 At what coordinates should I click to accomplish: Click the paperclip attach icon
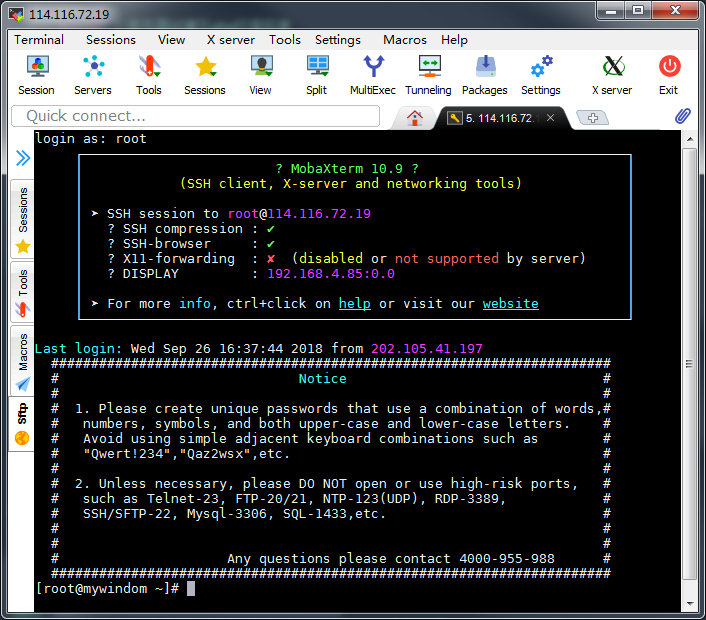pos(683,116)
